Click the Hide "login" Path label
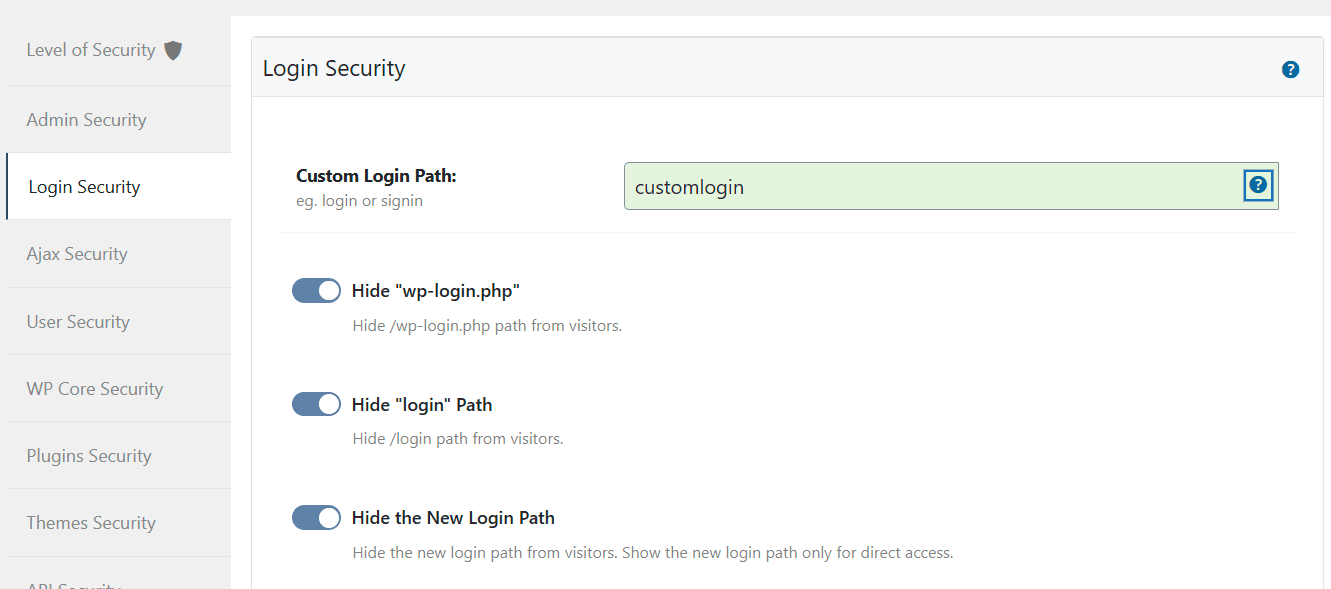1331x589 pixels. pyautogui.click(x=422, y=405)
